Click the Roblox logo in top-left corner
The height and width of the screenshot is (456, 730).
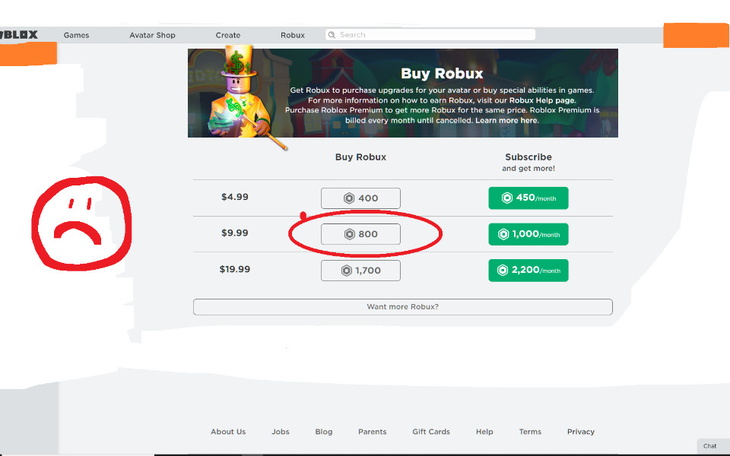tap(19, 34)
